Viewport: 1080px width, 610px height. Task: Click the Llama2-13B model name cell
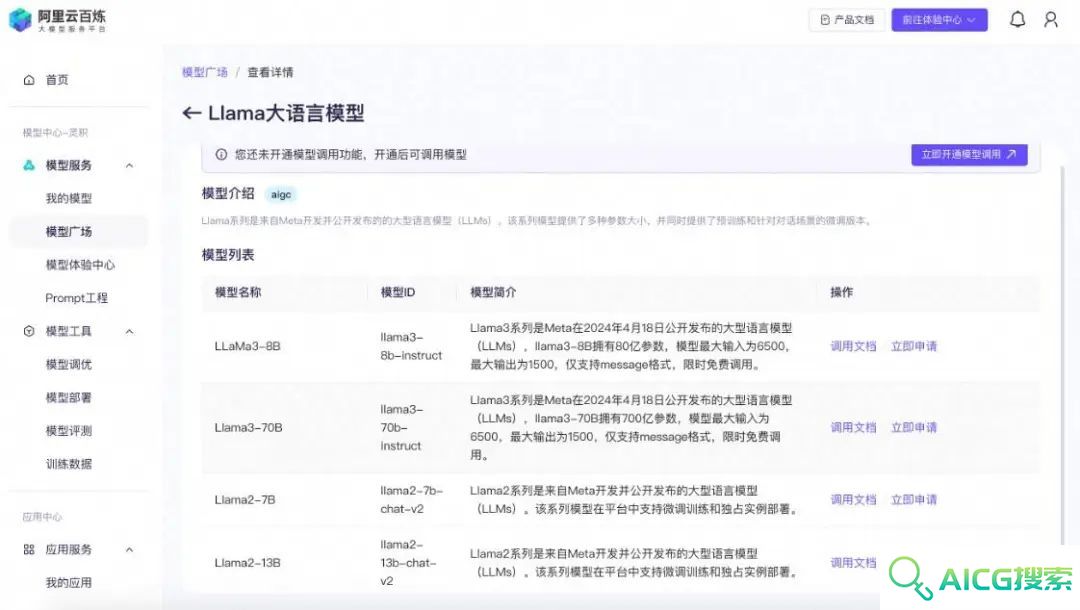pos(247,562)
